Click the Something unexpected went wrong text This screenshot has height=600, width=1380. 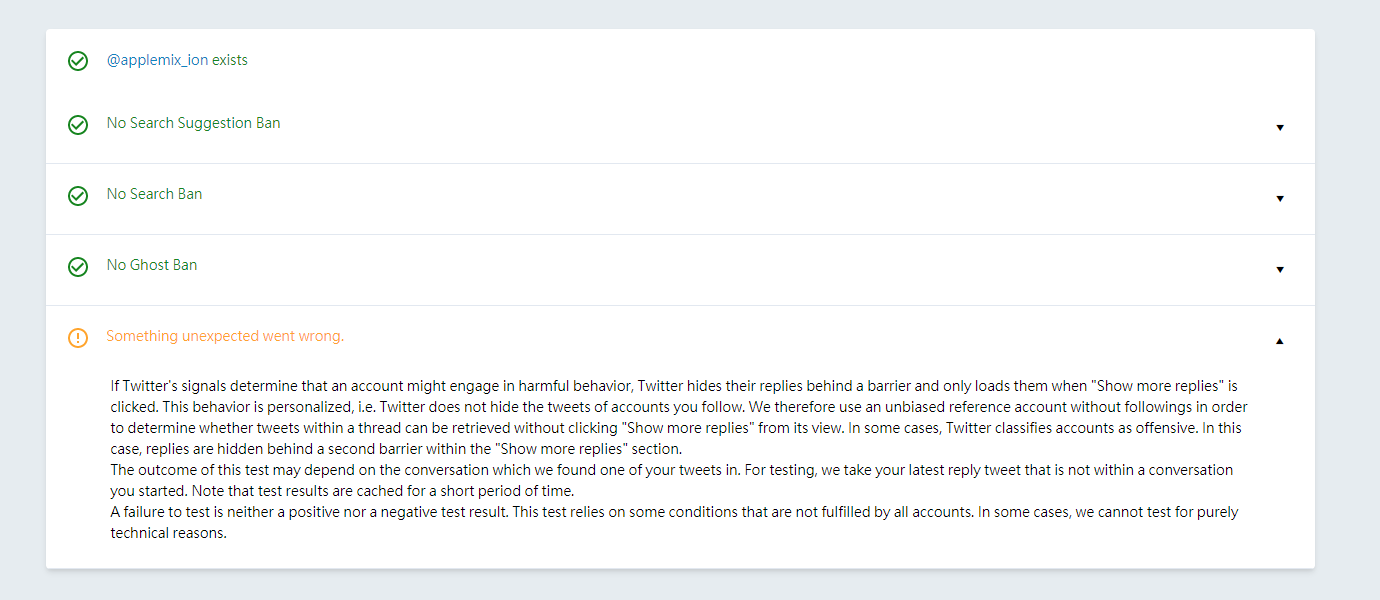(225, 336)
